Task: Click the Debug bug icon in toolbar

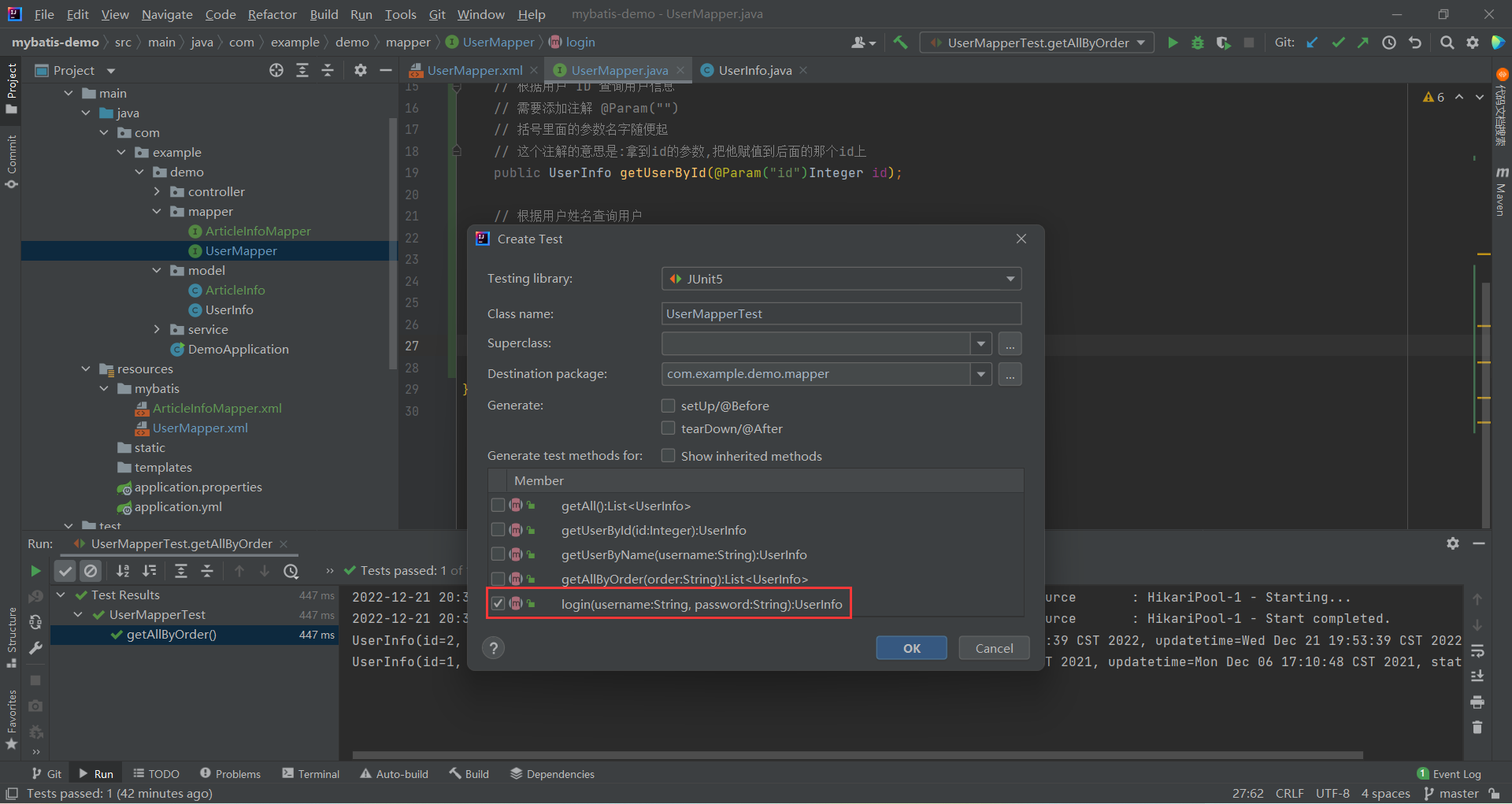Action: 1198,43
